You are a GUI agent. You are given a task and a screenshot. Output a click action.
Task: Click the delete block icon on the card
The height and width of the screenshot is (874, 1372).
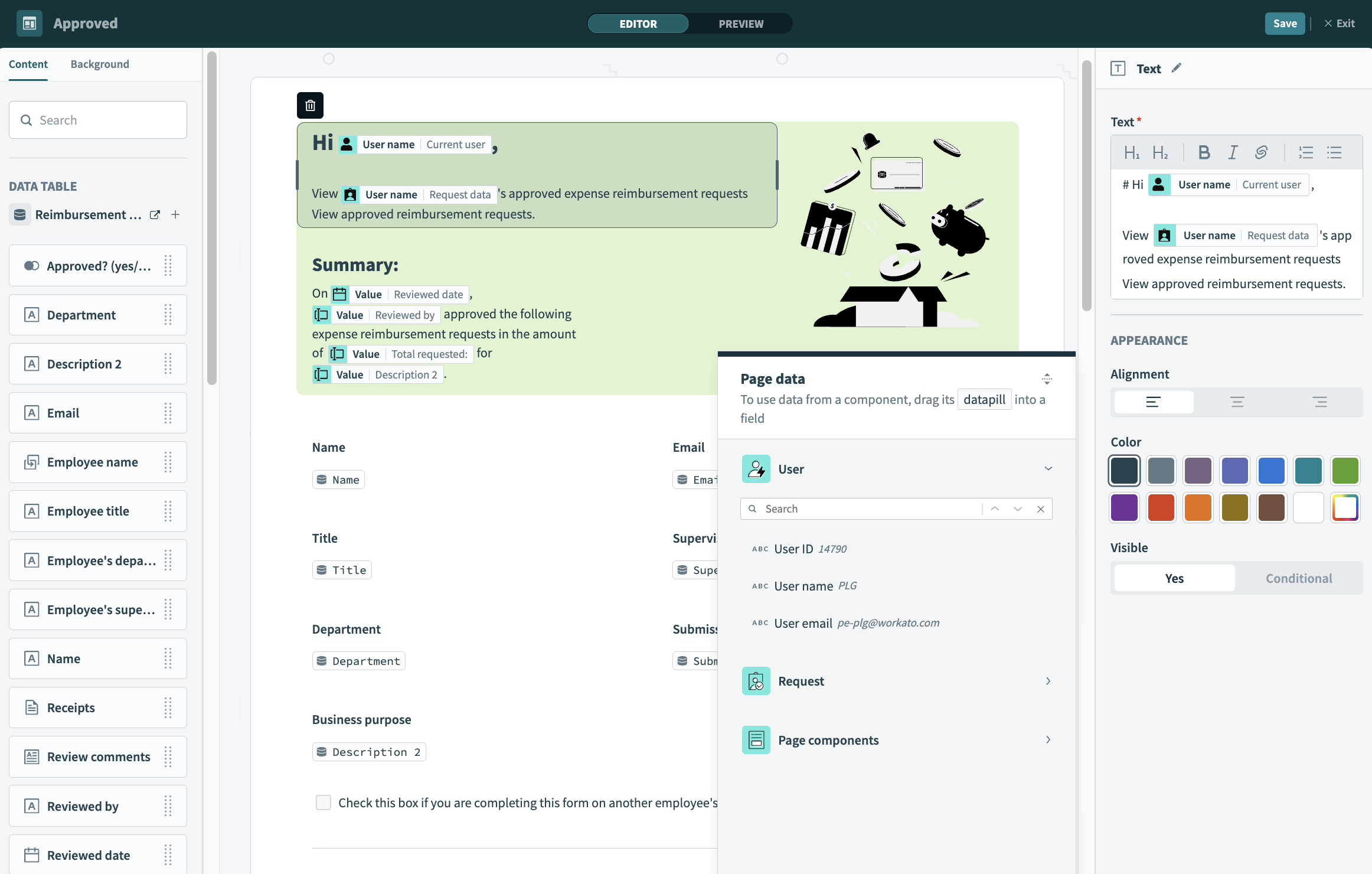310,105
